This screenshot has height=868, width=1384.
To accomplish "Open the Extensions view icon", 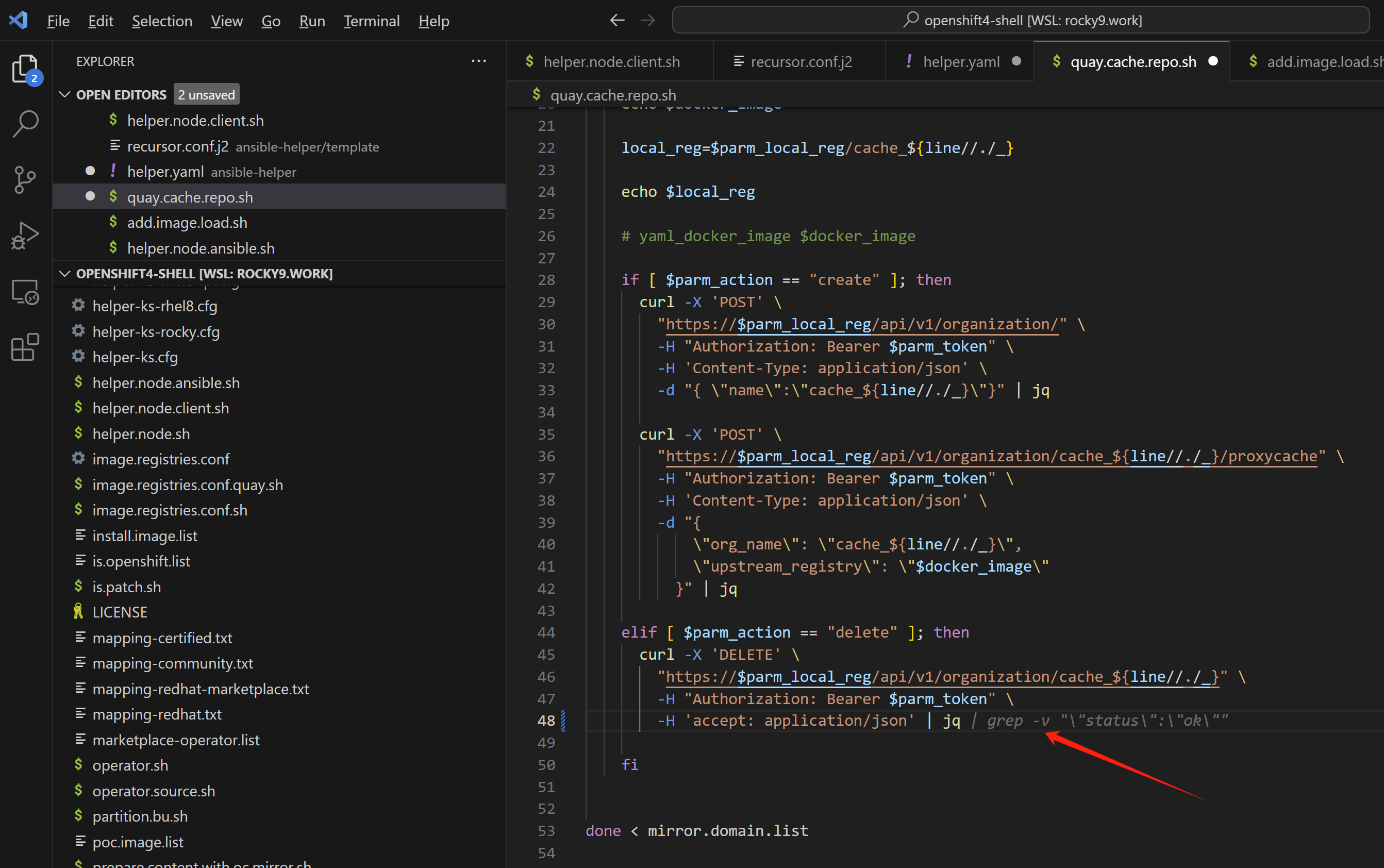I will (25, 347).
